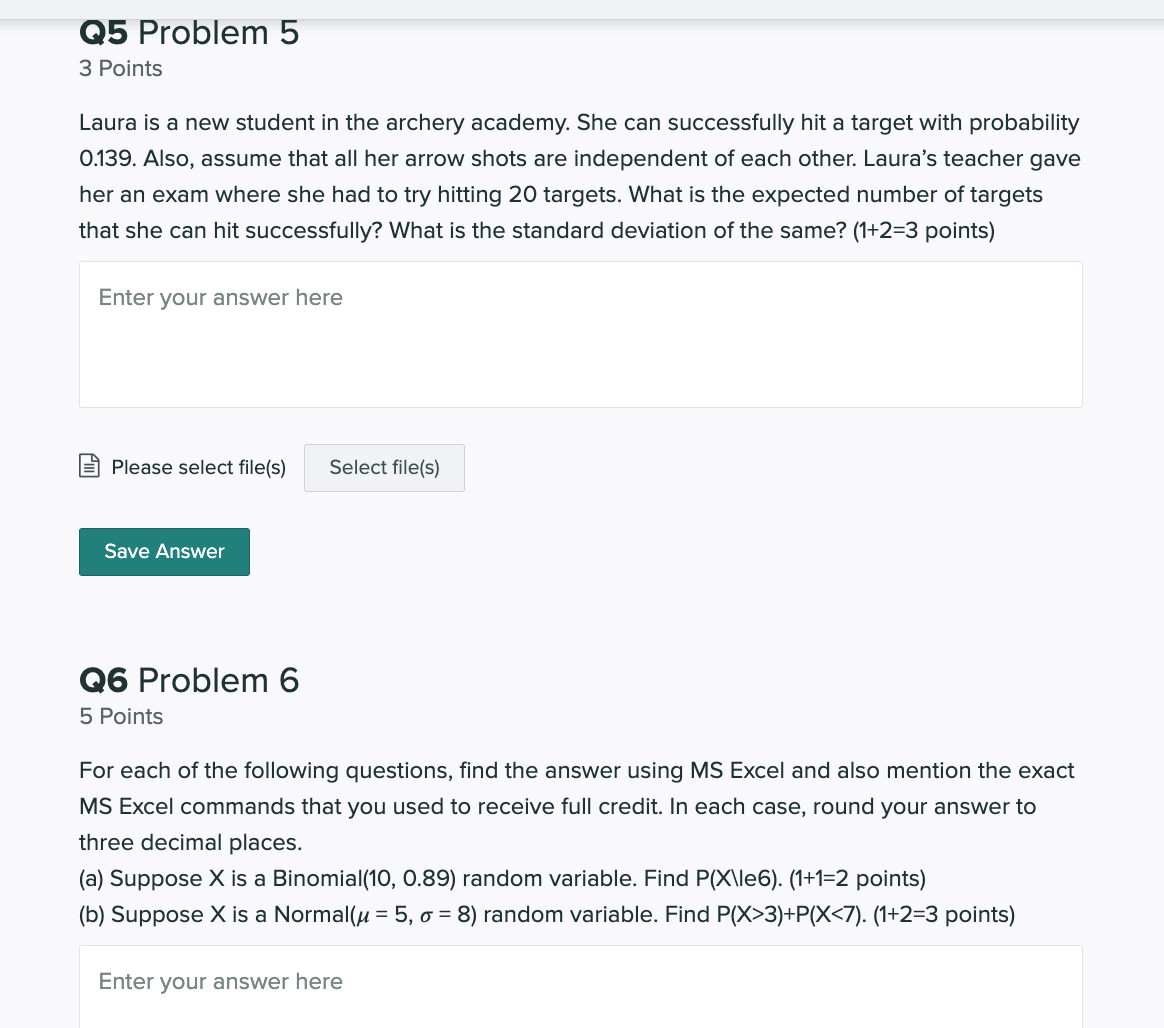Click part (b) Normal distribution question line
The height and width of the screenshot is (1028, 1164).
546,914
